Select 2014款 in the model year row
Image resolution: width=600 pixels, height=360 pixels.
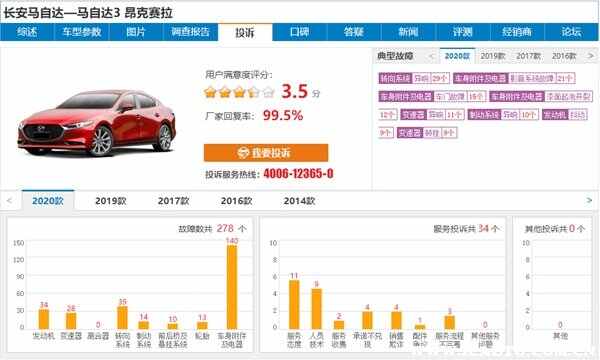click(x=299, y=201)
